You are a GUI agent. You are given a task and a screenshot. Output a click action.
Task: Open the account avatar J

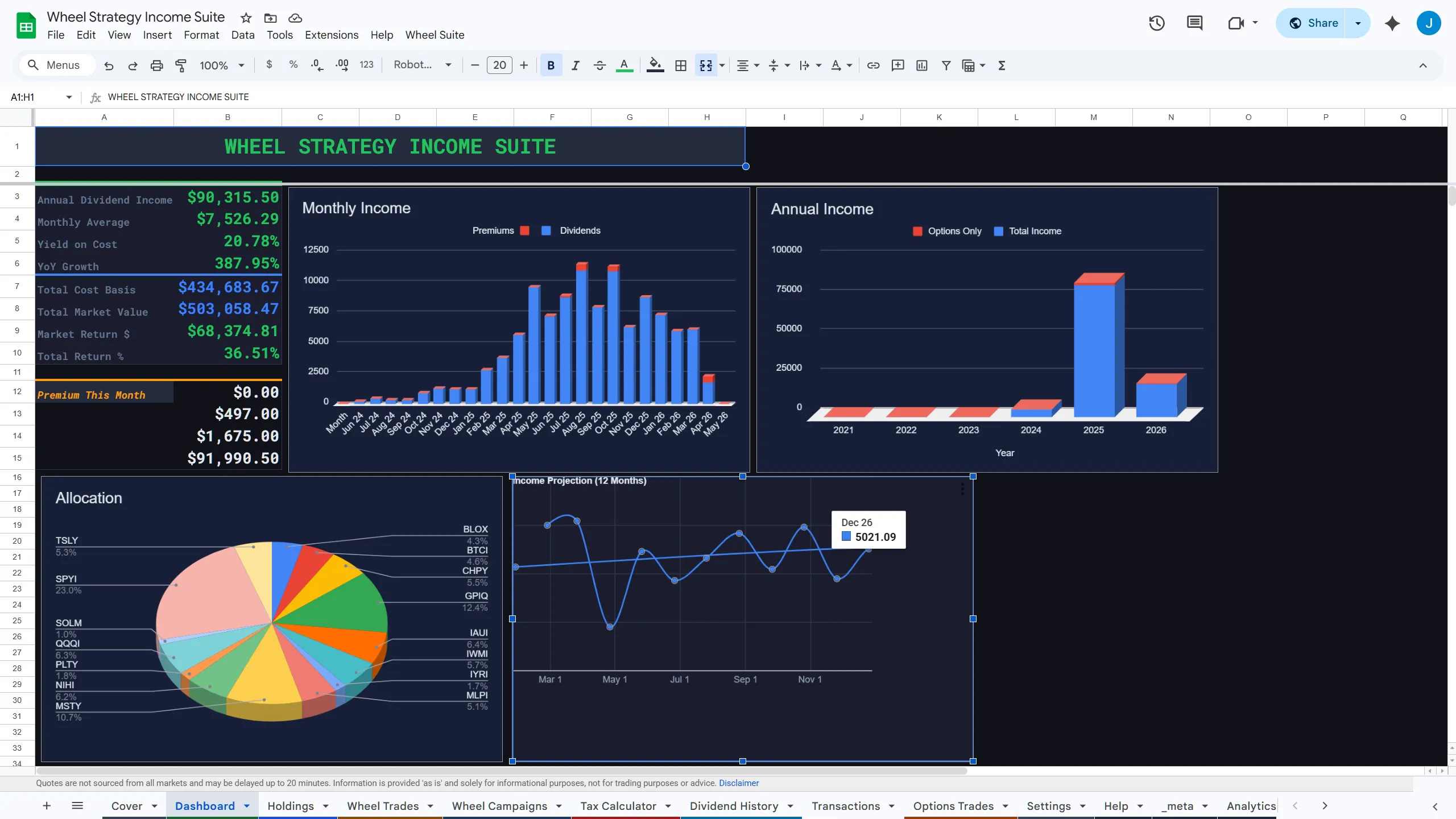(1428, 23)
